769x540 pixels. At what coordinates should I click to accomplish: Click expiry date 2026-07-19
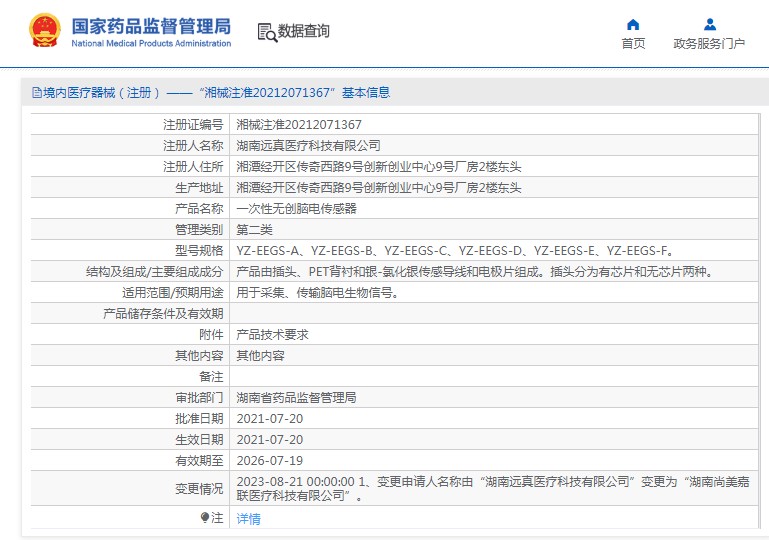click(270, 461)
